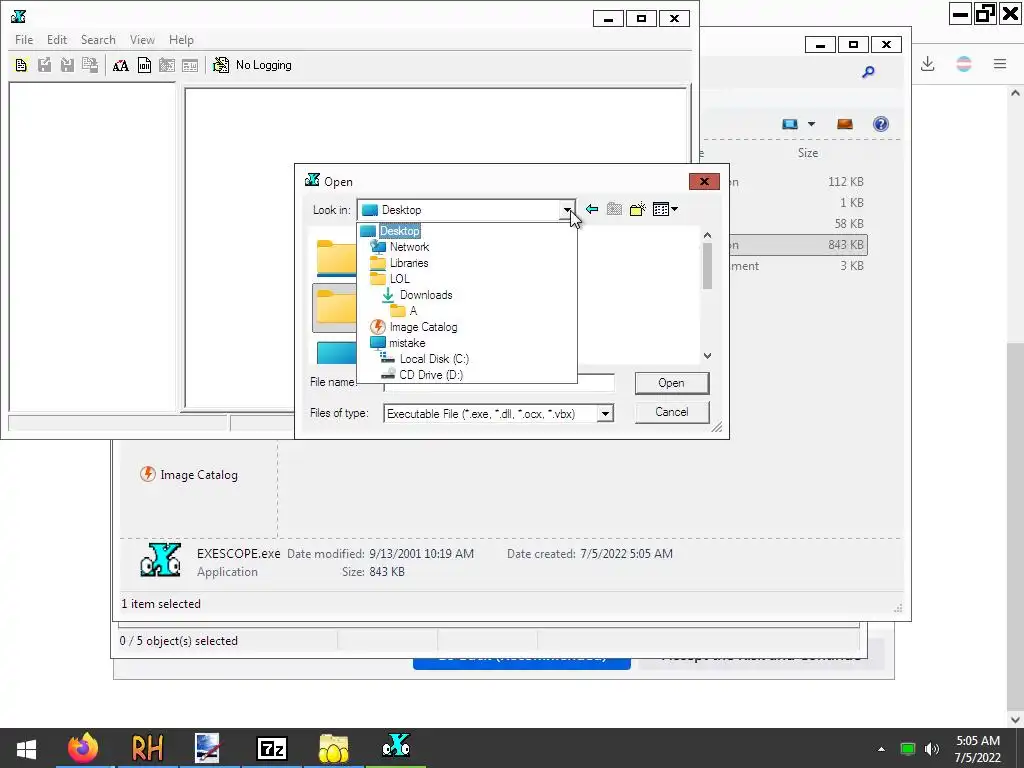Screen dimensions: 1024x768
Task: Select Desktop in the Look in list
Action: [400, 231]
